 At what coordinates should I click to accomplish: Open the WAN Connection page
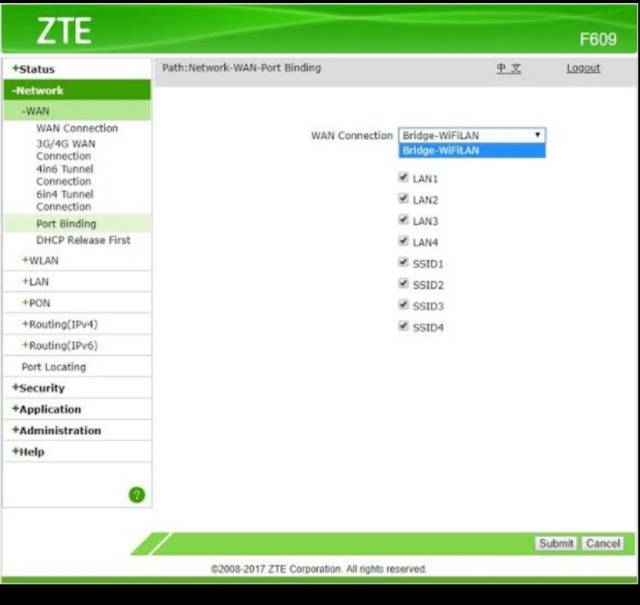[77, 128]
